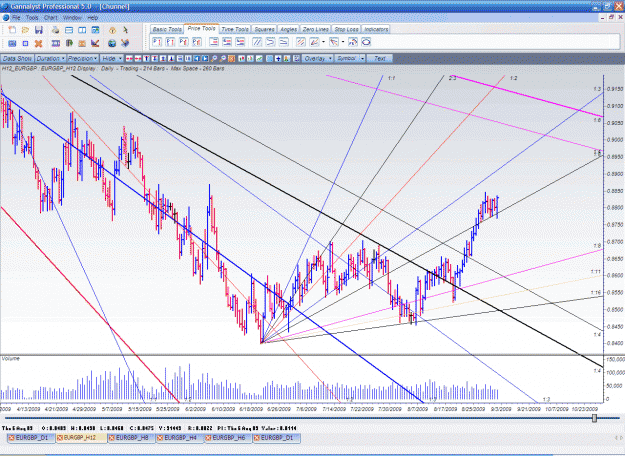Click the Print icon
The width and height of the screenshot is (625, 456).
pyautogui.click(x=55, y=30)
